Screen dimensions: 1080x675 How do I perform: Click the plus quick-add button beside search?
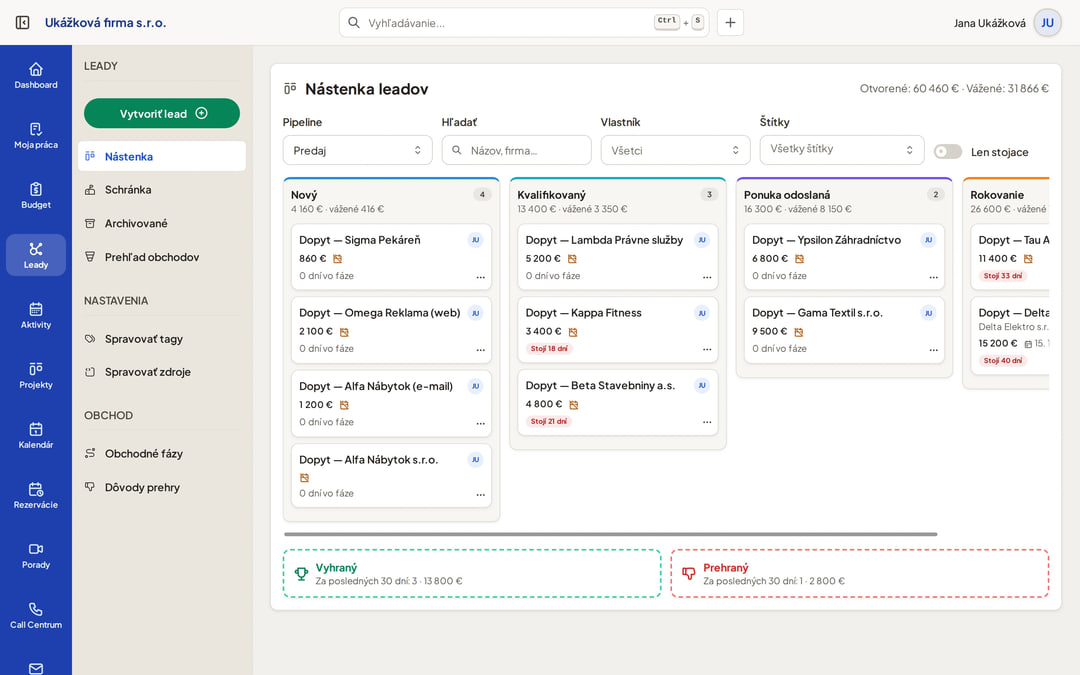pos(730,23)
